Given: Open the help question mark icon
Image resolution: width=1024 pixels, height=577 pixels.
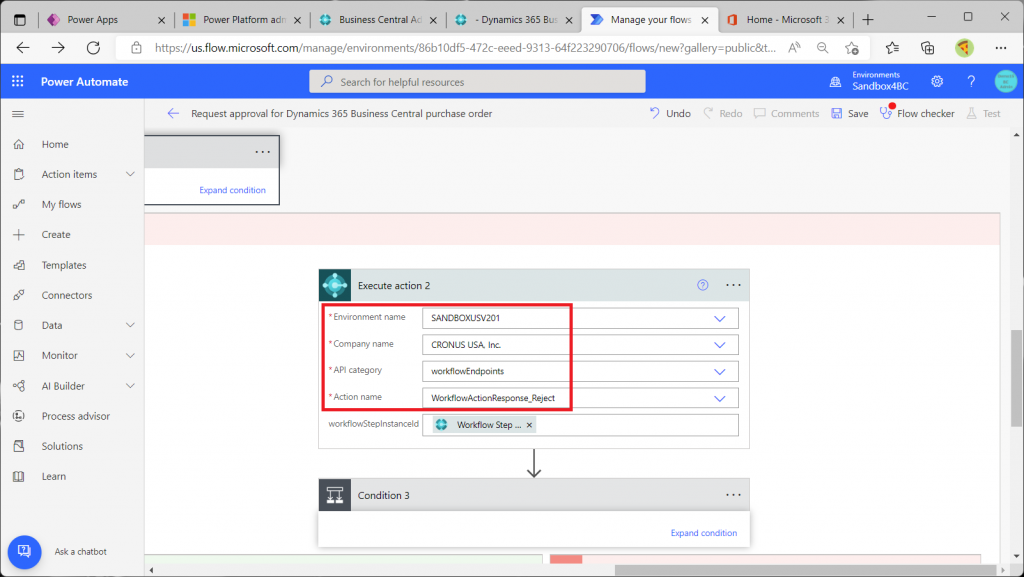Looking at the screenshot, I should [971, 82].
